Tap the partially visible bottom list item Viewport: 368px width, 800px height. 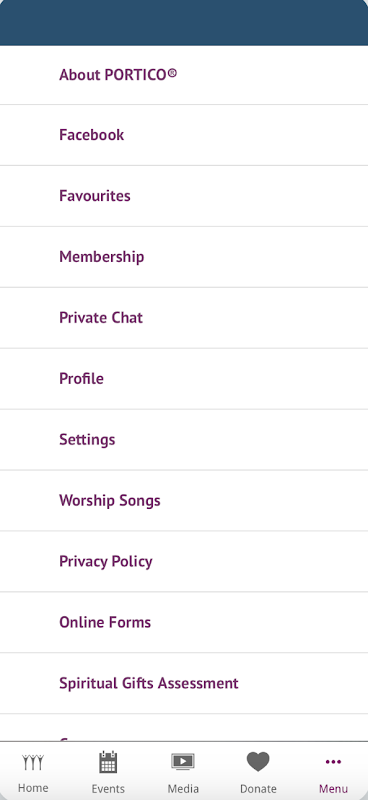(184, 728)
